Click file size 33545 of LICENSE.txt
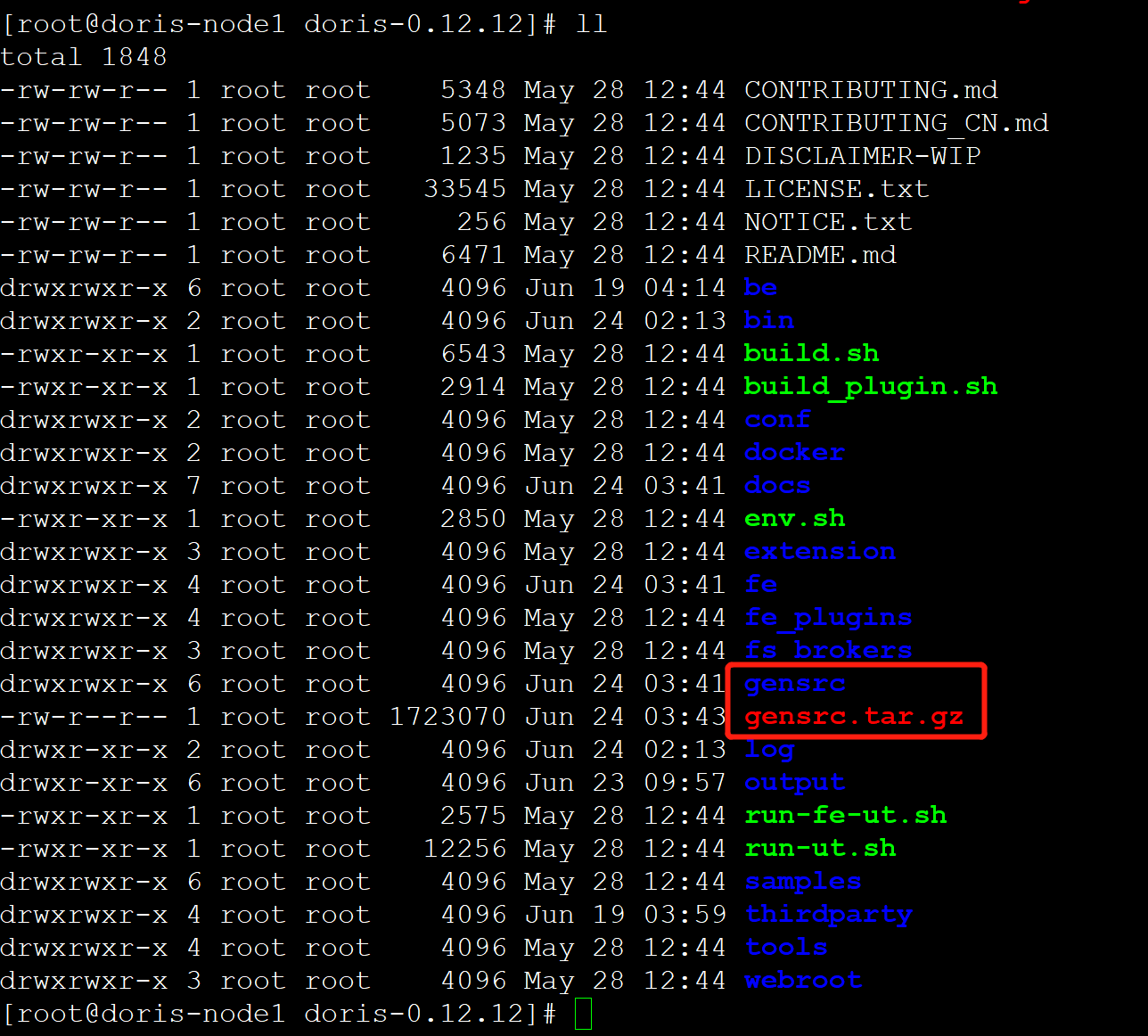This screenshot has height=1036, width=1148. coord(465,189)
